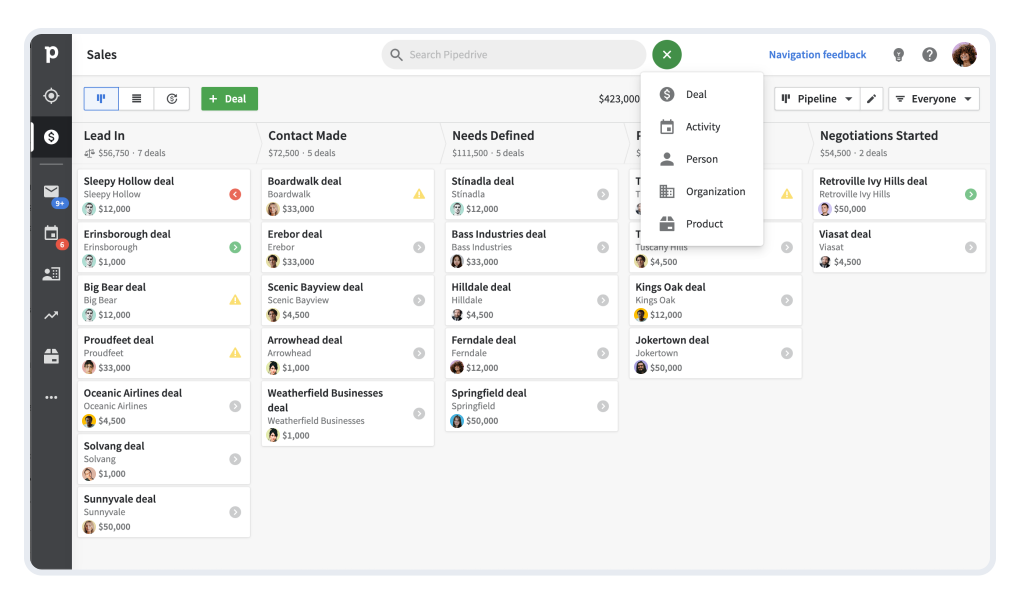The width and height of the screenshot is (1020, 612).
Task: Choose Activity from the quick add menu
Action: pos(702,127)
